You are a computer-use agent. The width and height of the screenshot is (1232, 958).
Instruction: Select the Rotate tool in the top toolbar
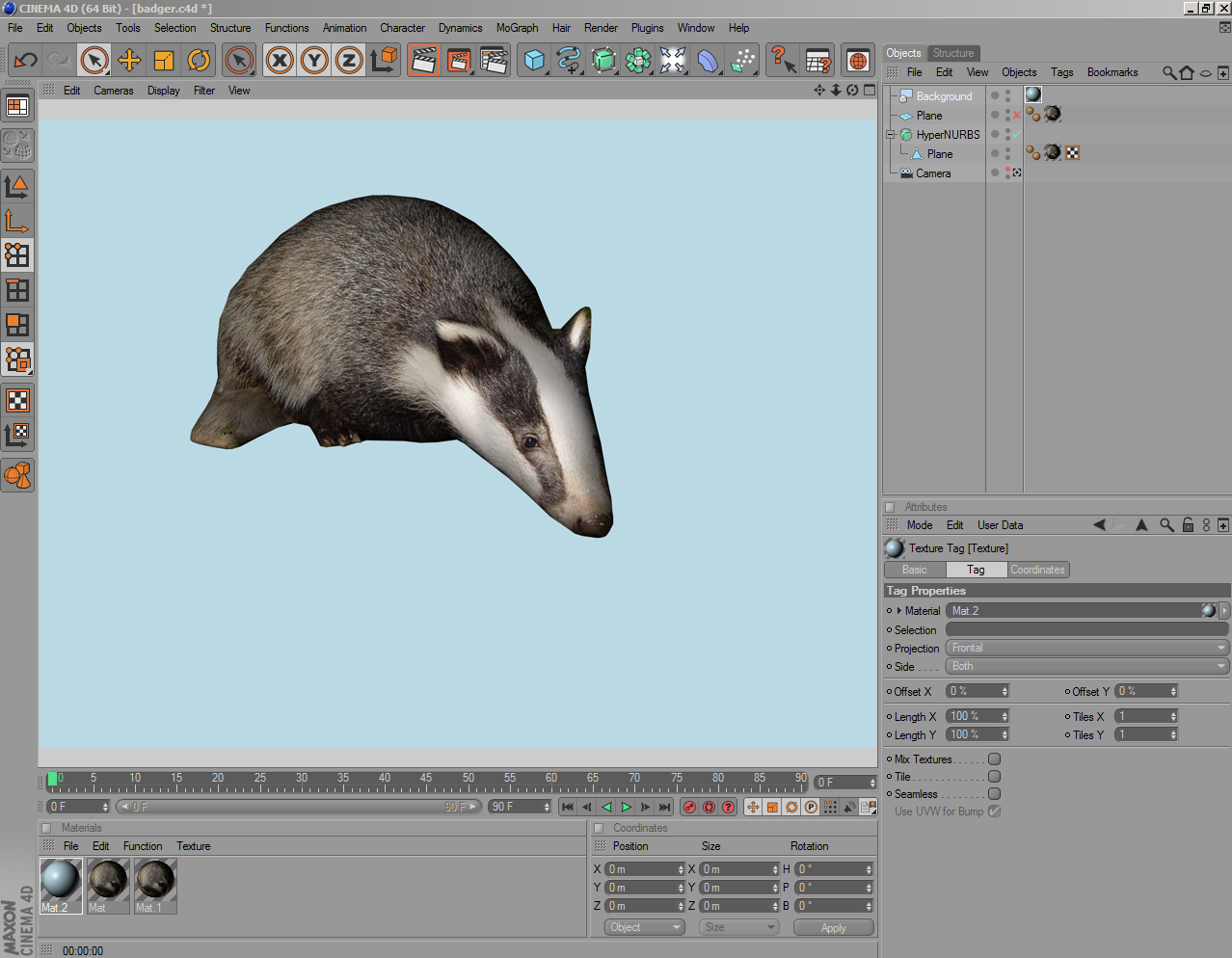click(x=199, y=61)
